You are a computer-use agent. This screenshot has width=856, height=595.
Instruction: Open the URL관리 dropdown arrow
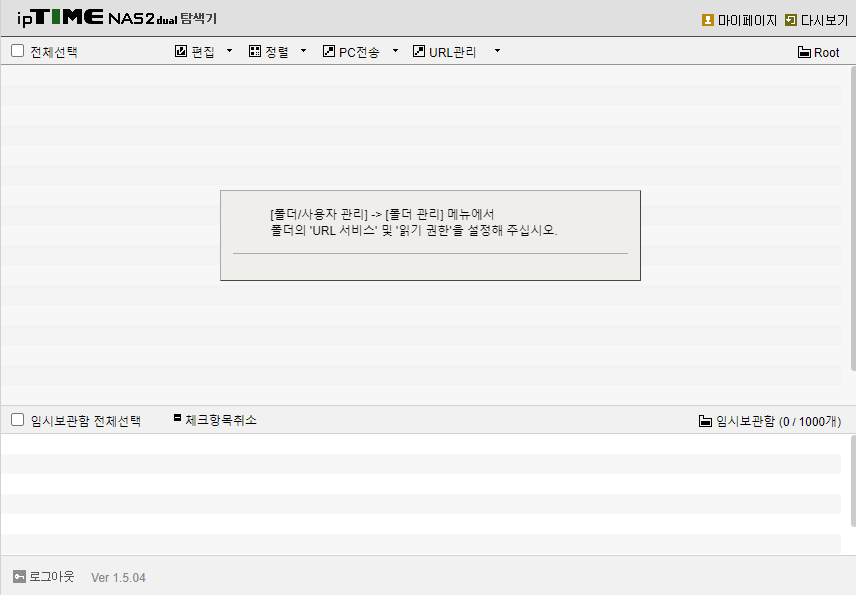[x=497, y=51]
